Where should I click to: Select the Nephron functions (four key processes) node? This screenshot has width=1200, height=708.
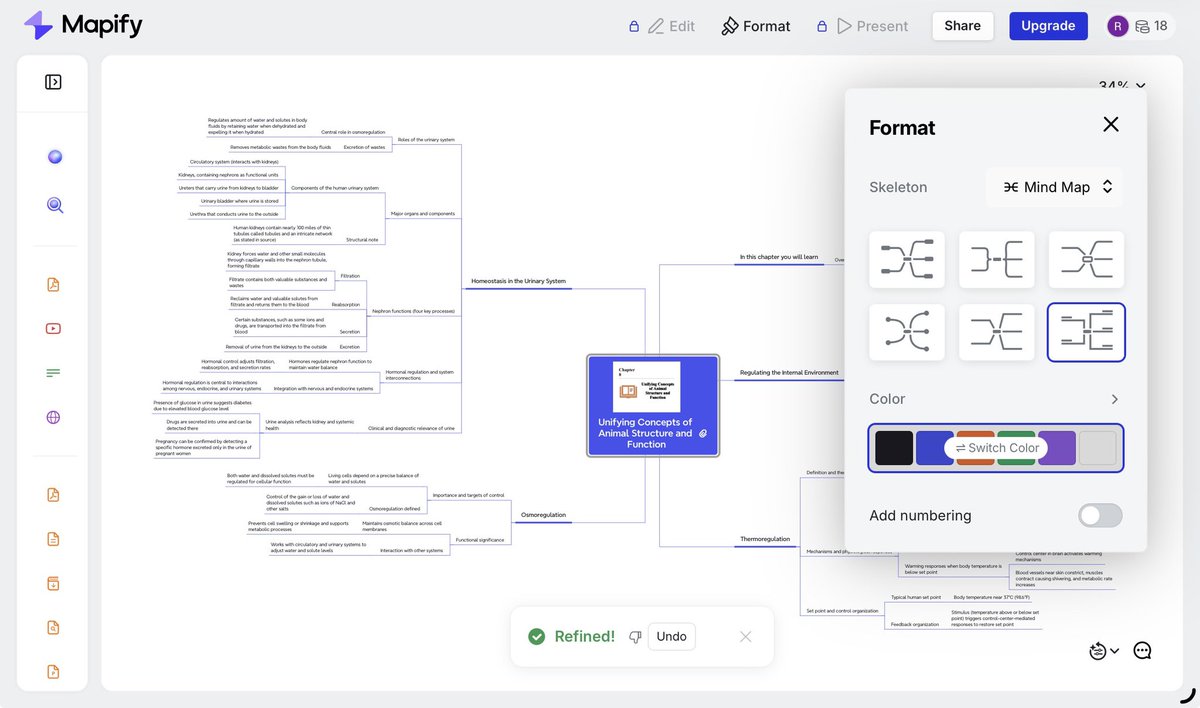click(x=413, y=311)
